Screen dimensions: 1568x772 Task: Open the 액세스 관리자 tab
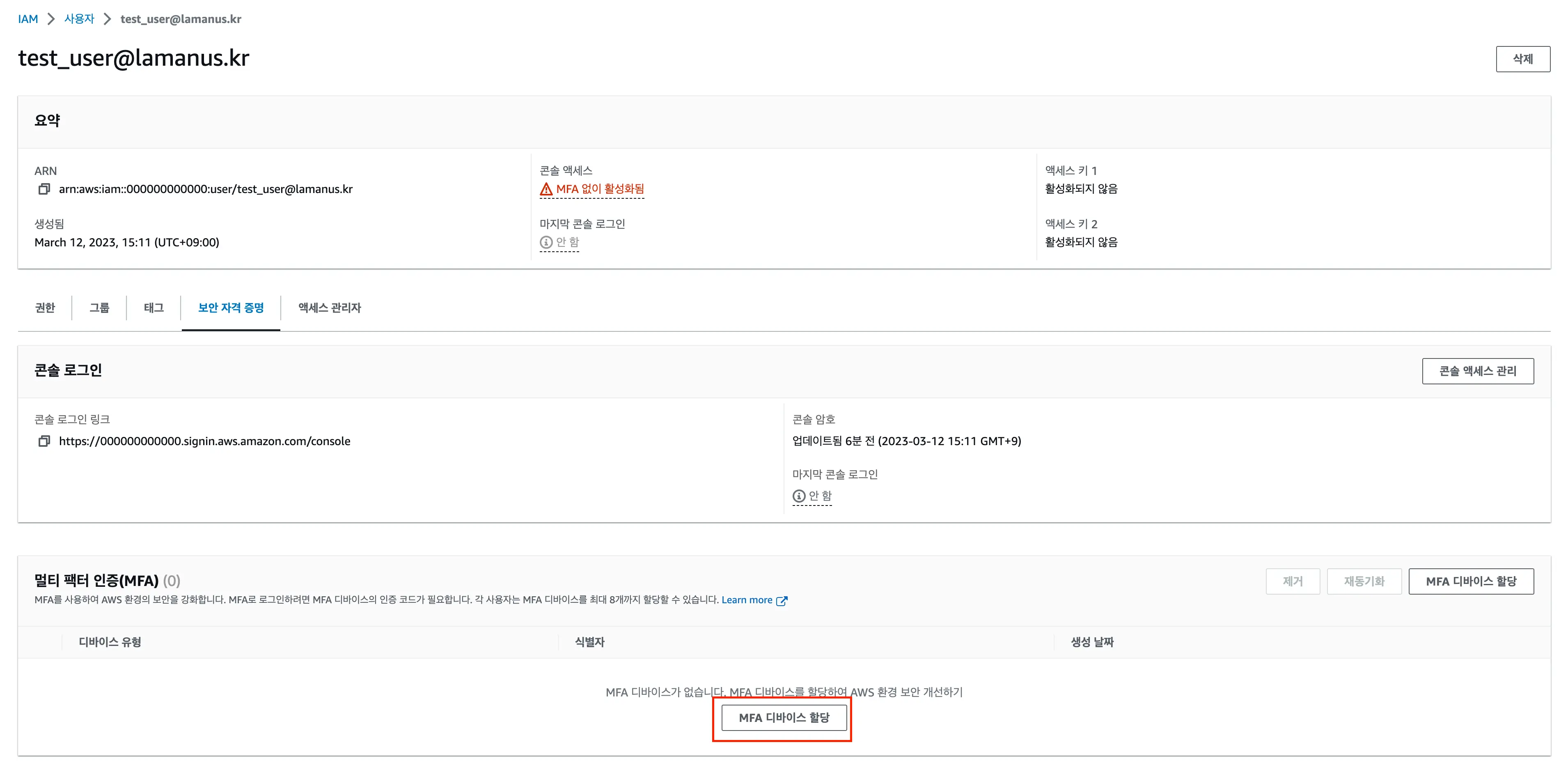point(329,308)
